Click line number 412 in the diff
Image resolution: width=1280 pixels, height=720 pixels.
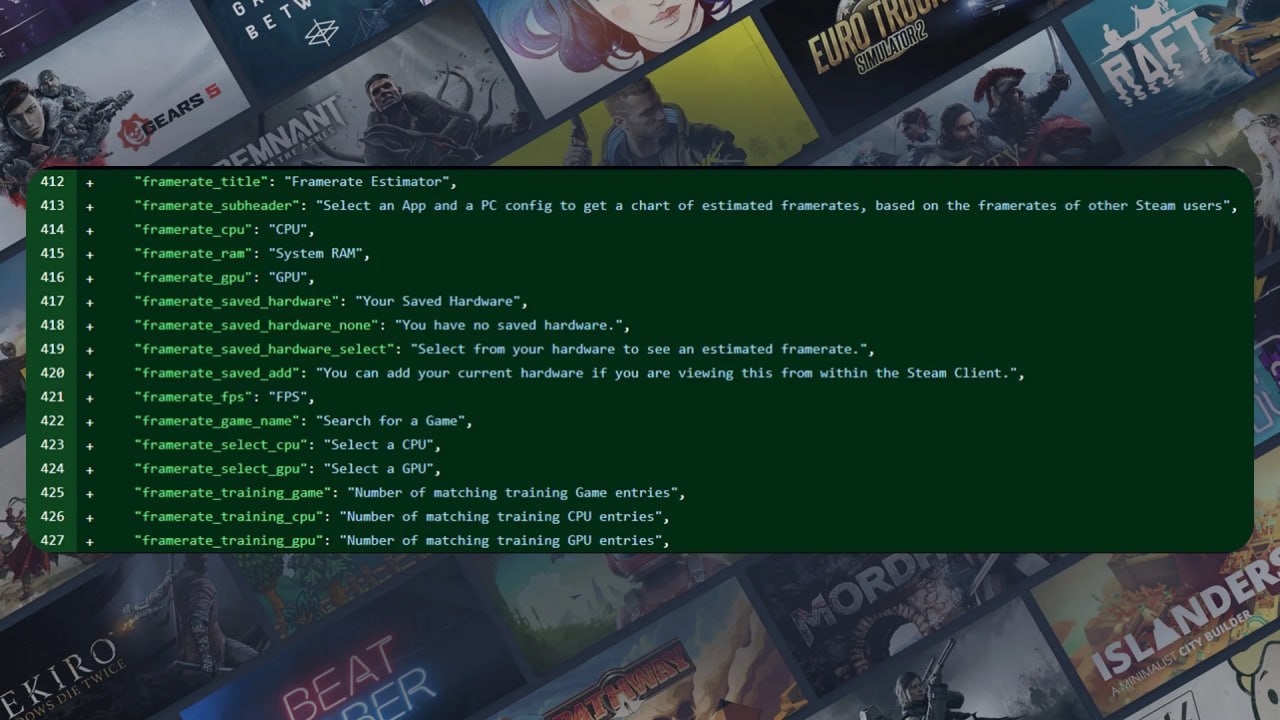coord(52,182)
